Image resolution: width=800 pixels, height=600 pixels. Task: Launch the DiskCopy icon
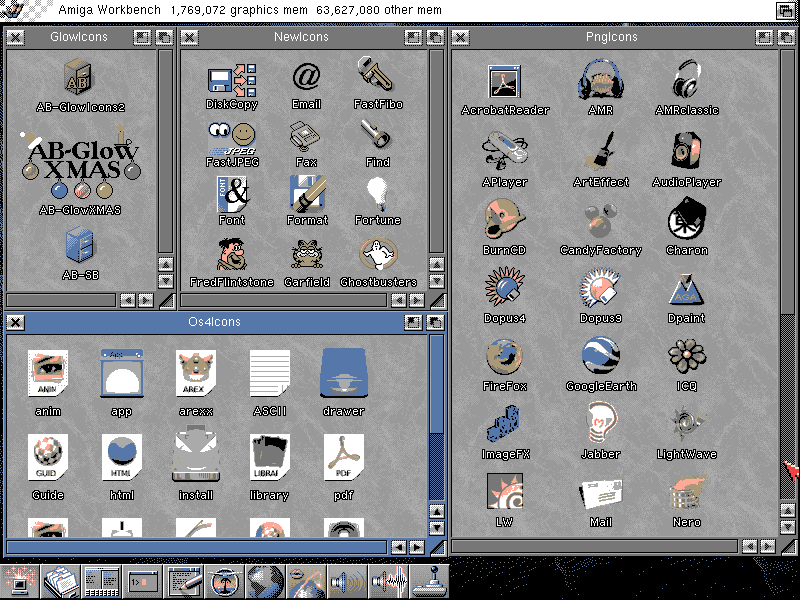tap(232, 79)
